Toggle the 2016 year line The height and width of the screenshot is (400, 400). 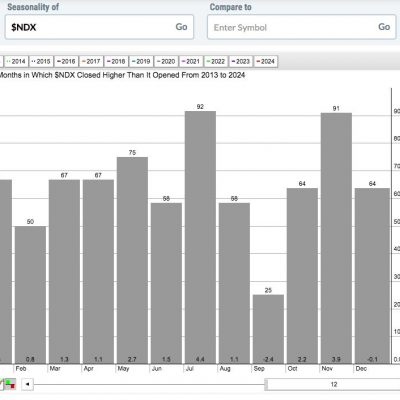pyautogui.click(x=66, y=61)
